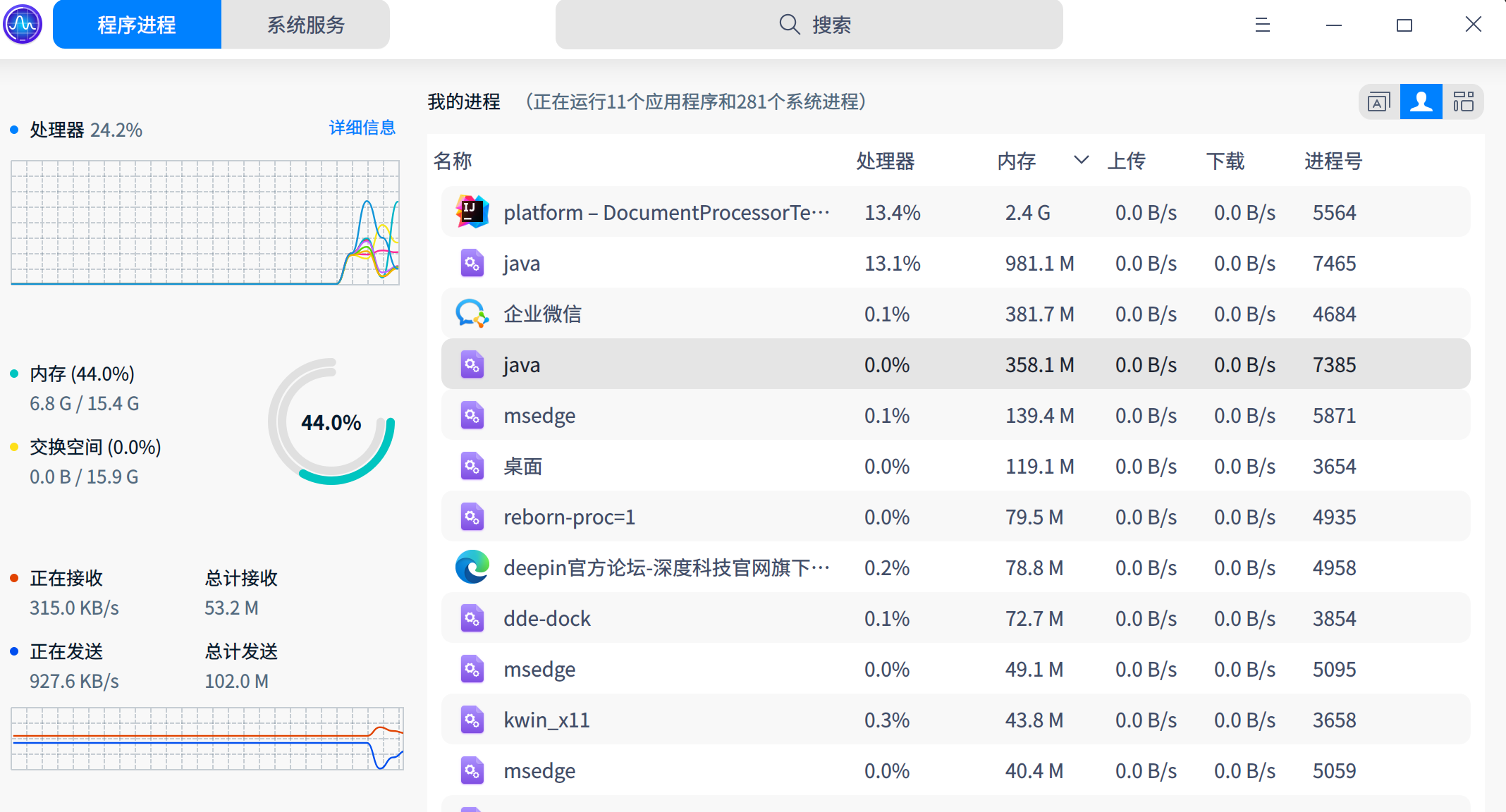Click the search magnifier icon
The width and height of the screenshot is (1506, 812).
click(x=789, y=25)
